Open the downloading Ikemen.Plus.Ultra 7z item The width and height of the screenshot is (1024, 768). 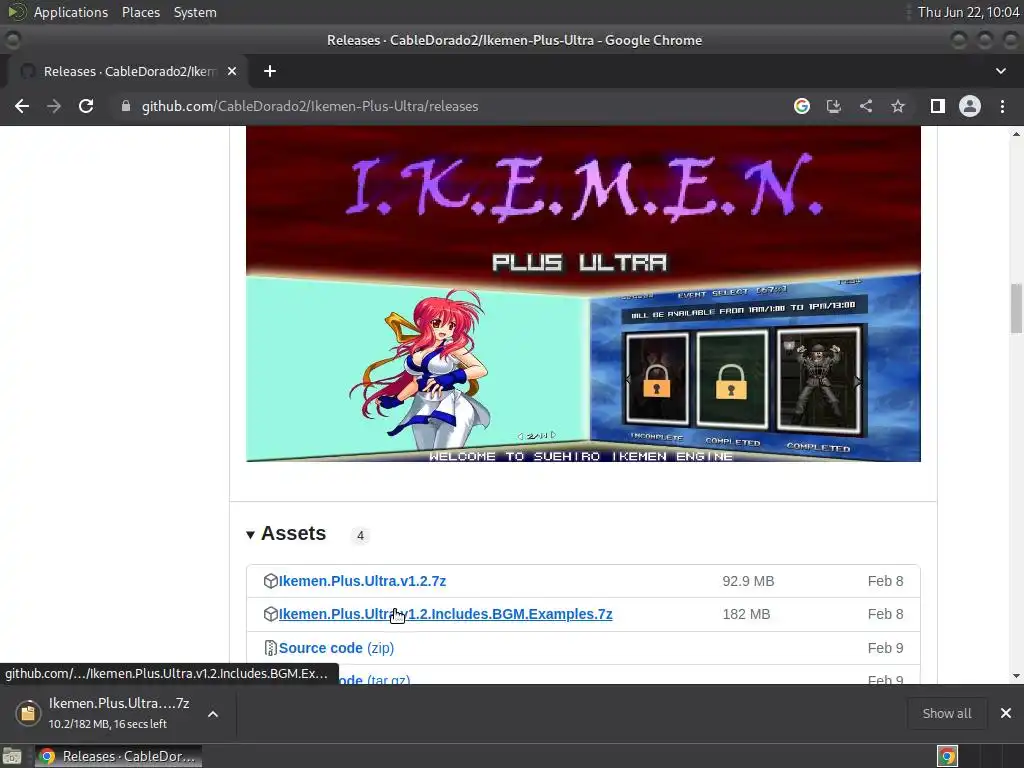tap(119, 713)
